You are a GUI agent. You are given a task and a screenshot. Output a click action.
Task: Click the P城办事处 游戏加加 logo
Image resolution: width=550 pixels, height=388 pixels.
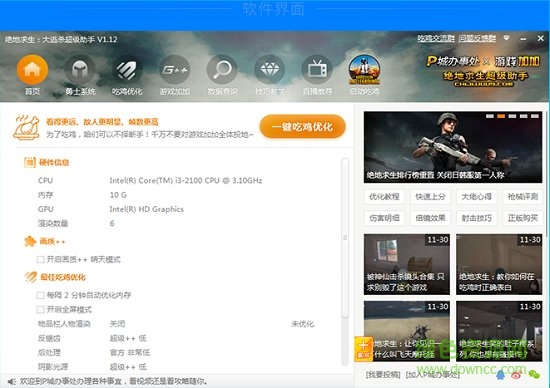483,72
